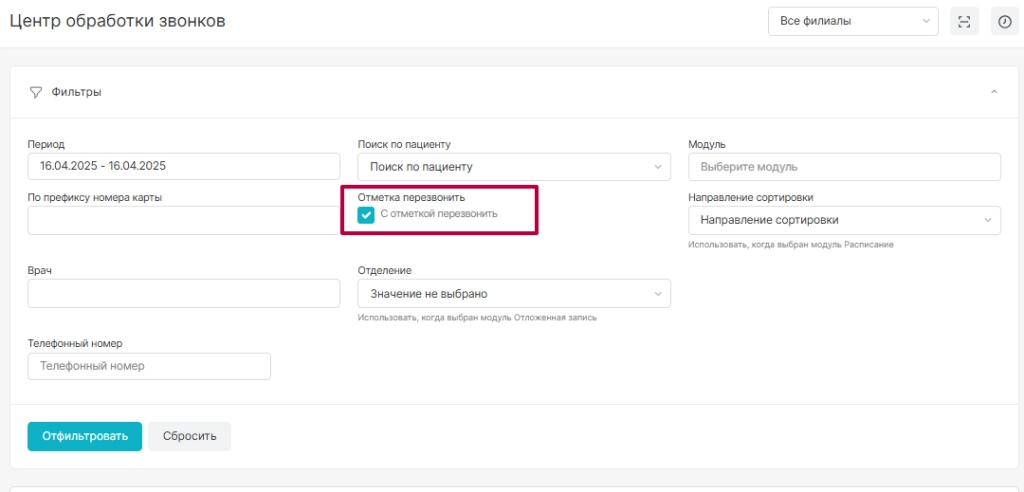
Task: Click the 'Фильтры' panel header text
Action: 76,92
